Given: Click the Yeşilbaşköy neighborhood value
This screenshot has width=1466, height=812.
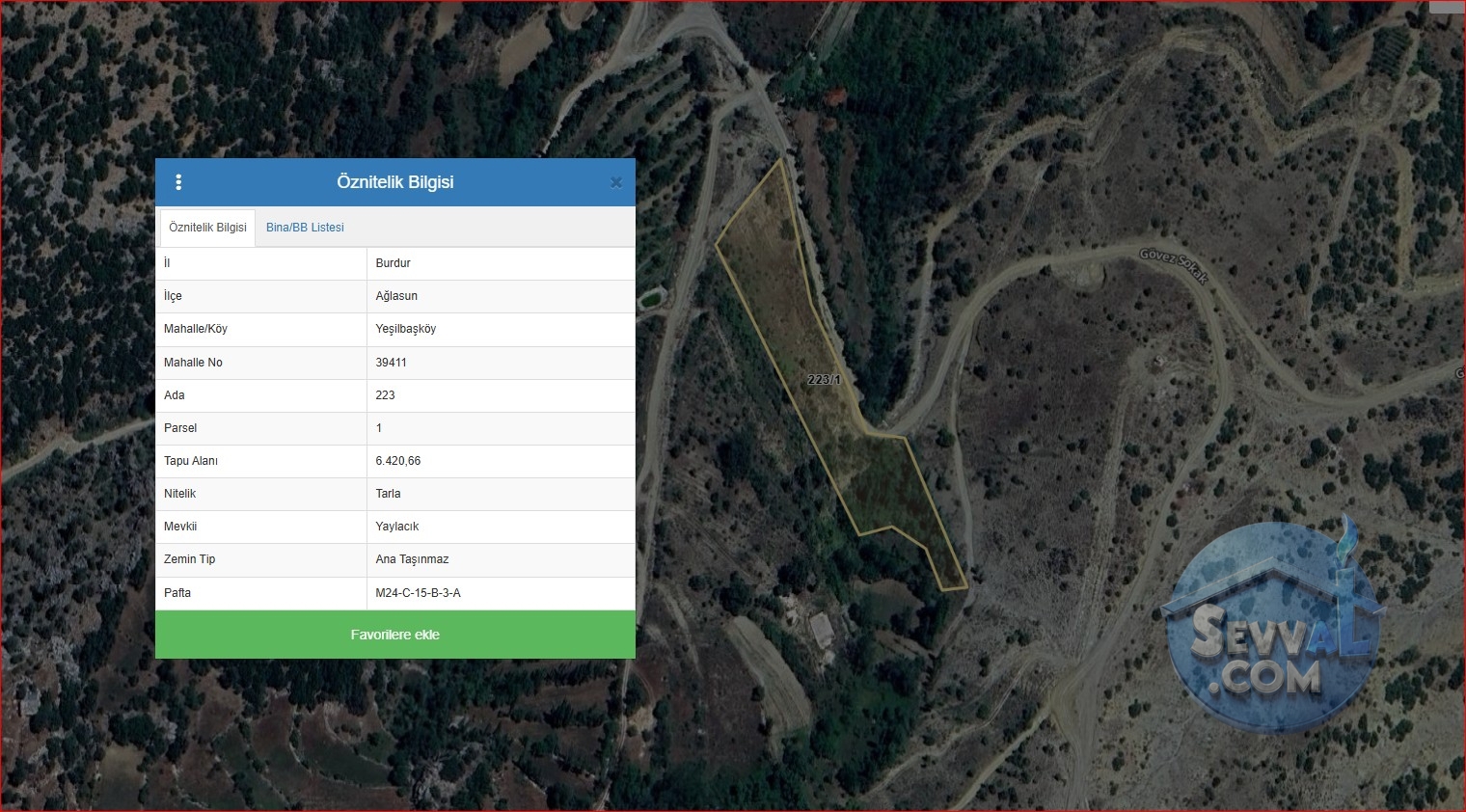Looking at the screenshot, I should pos(406,329).
